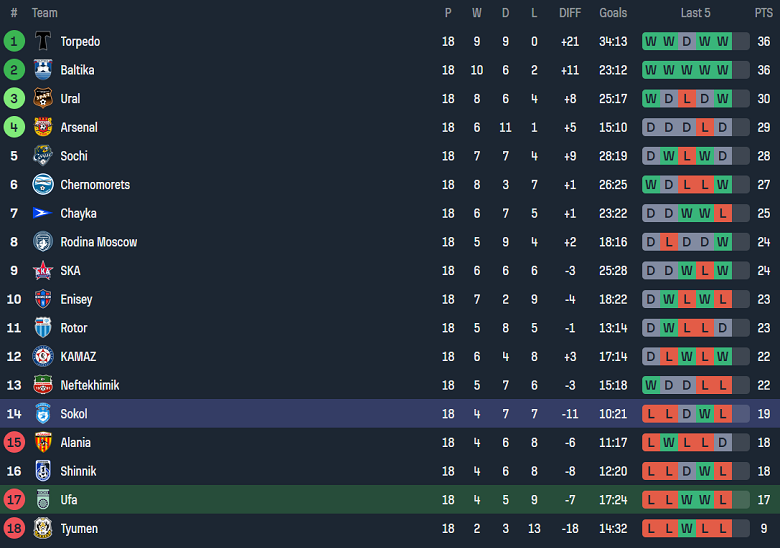Click the KAMAZ club crest
This screenshot has height=548, width=780.
pos(43,356)
